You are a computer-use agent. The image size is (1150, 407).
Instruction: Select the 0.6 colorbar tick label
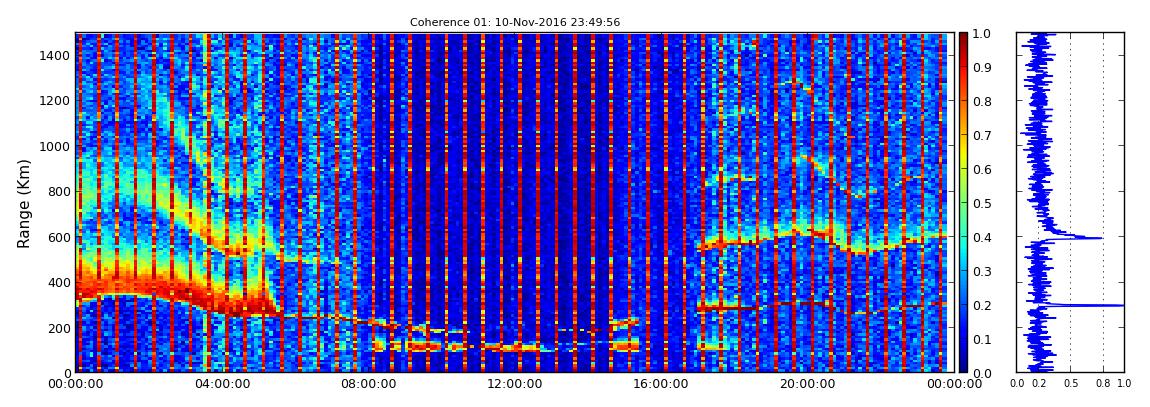tap(980, 169)
